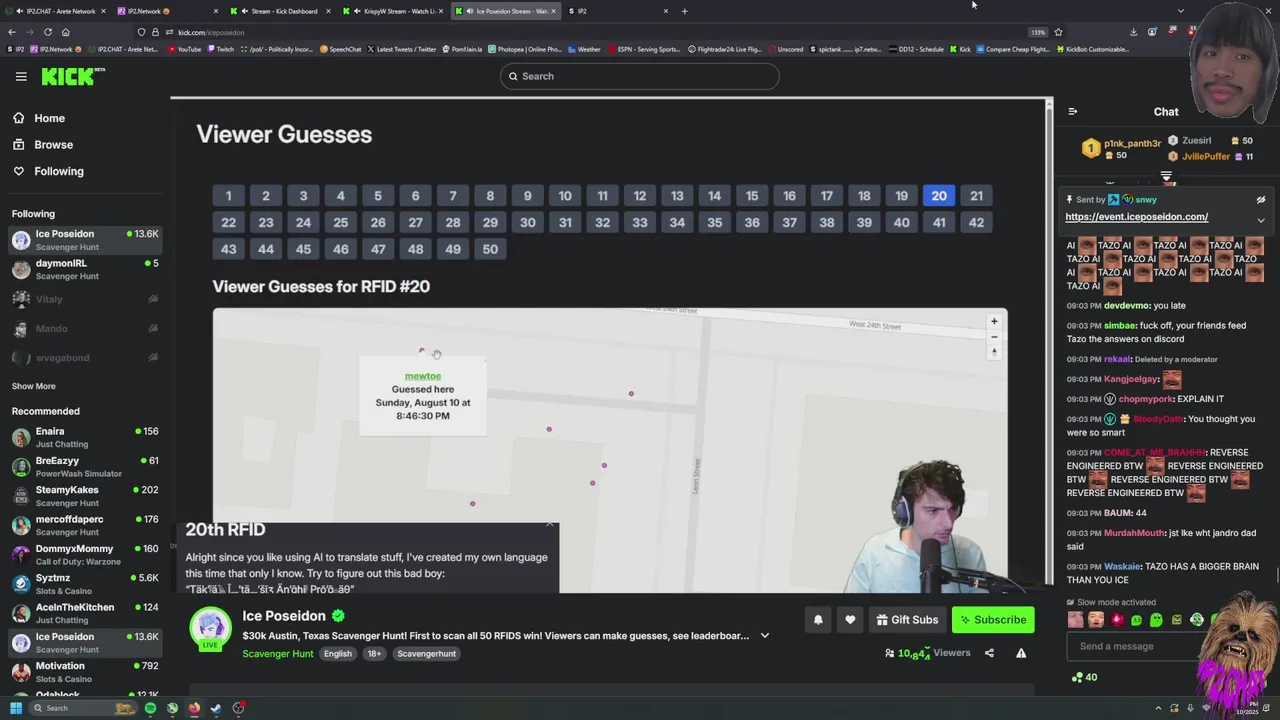Open a new browser tab
Image resolution: width=1280 pixels, height=720 pixels.
[684, 11]
